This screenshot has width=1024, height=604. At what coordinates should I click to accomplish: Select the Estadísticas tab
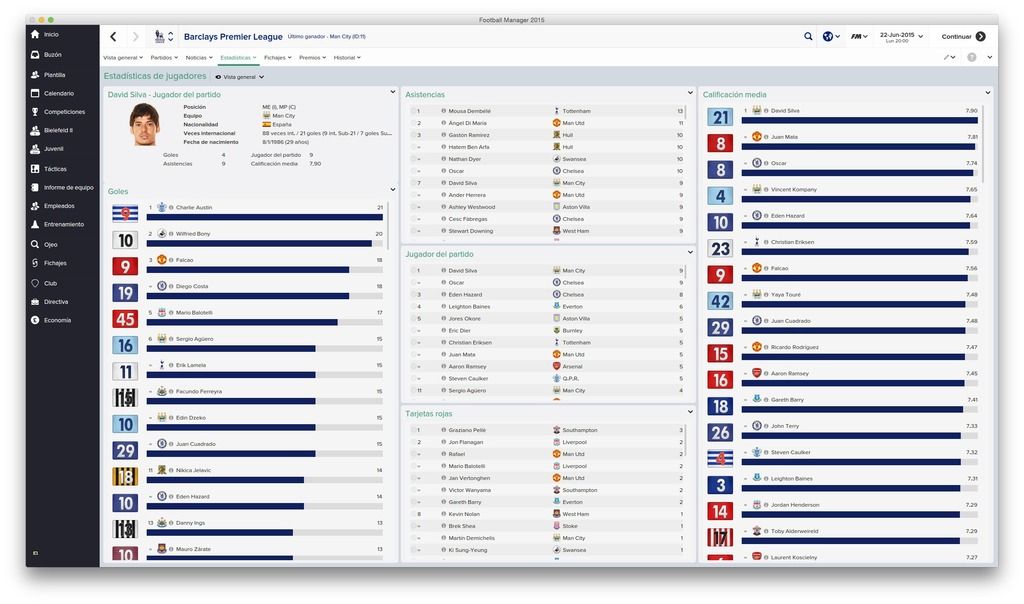(x=238, y=57)
